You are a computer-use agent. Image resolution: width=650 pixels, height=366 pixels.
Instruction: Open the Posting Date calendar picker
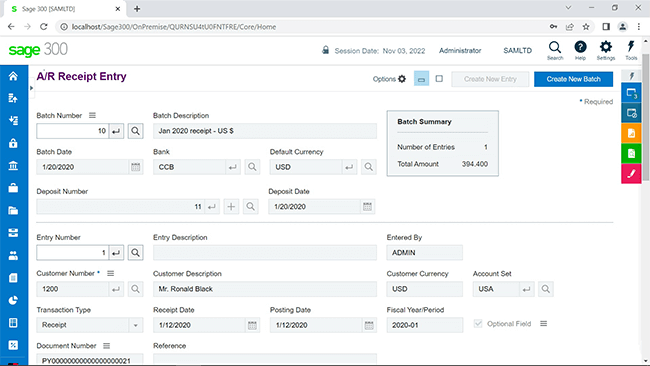(x=369, y=325)
